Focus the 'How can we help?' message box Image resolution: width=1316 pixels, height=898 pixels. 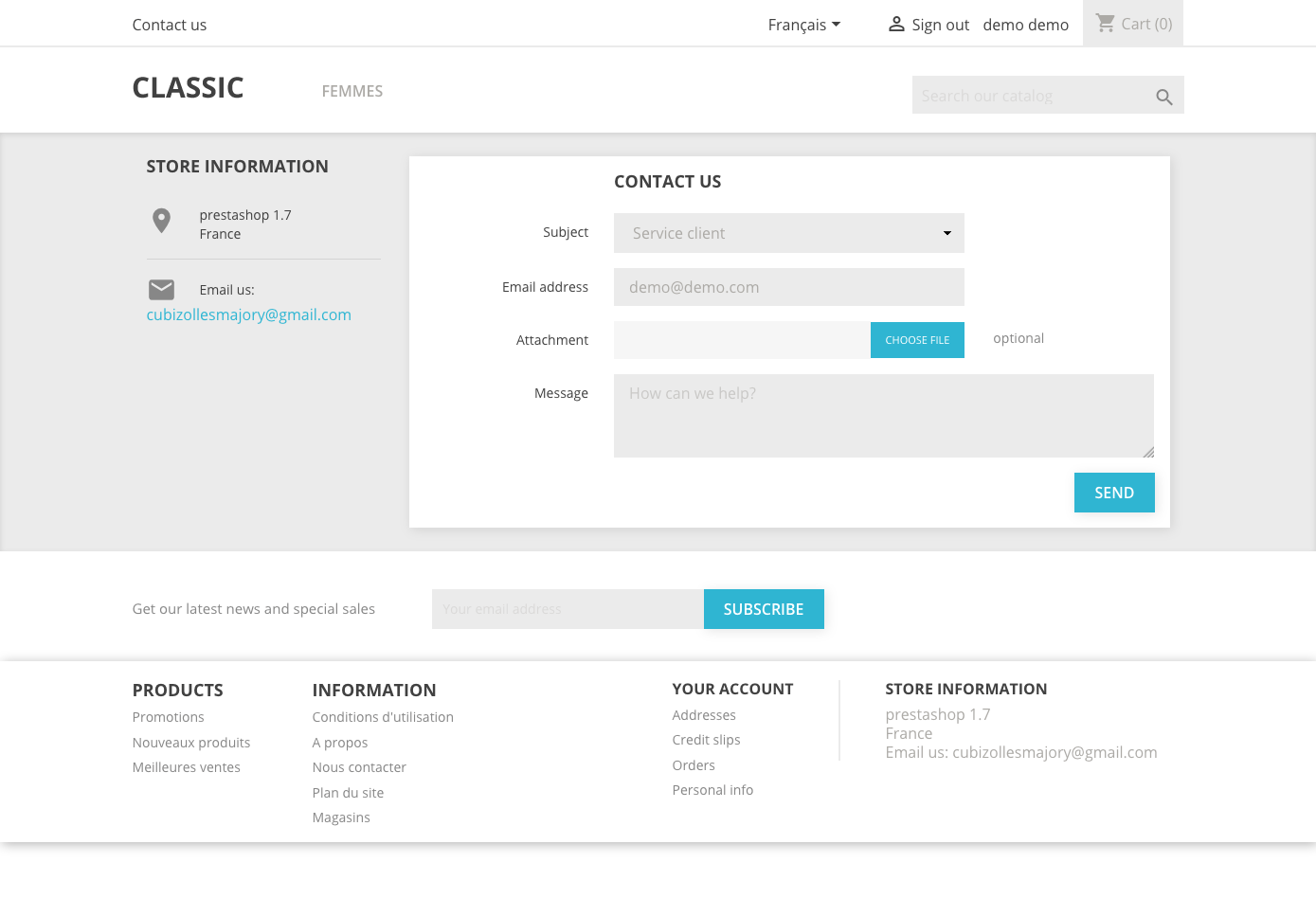(x=881, y=416)
